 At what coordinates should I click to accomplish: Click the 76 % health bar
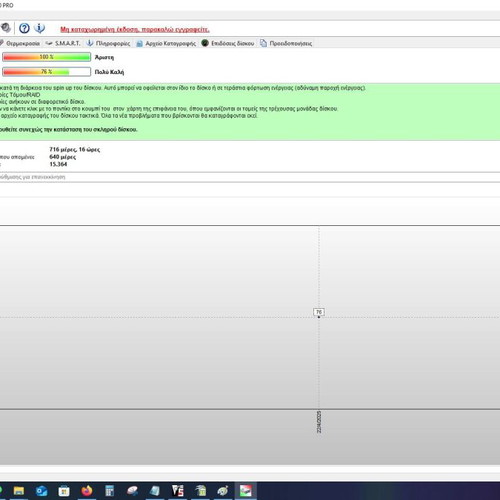tap(46, 72)
